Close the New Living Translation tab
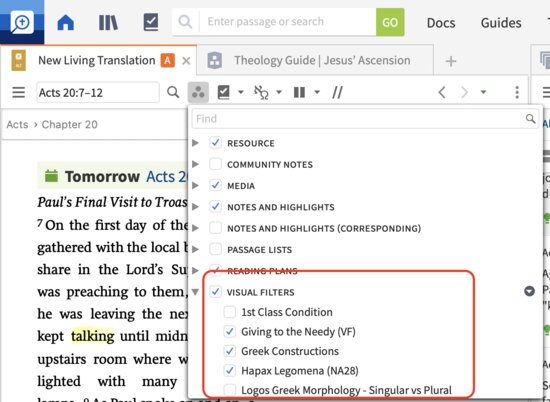The height and width of the screenshot is (402, 550). pos(186,61)
